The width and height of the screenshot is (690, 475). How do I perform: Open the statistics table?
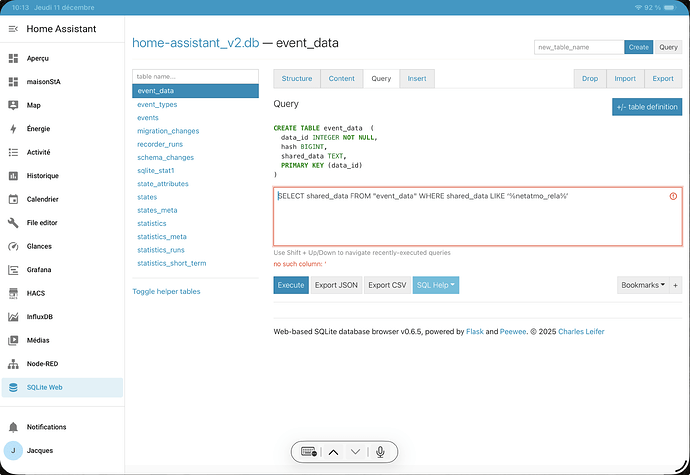pyautogui.click(x=152, y=224)
